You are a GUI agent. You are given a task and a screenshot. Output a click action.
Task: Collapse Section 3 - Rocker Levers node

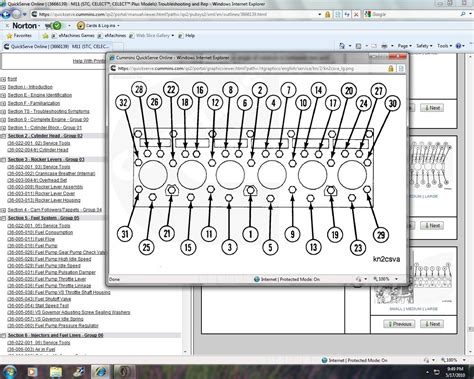3,160
